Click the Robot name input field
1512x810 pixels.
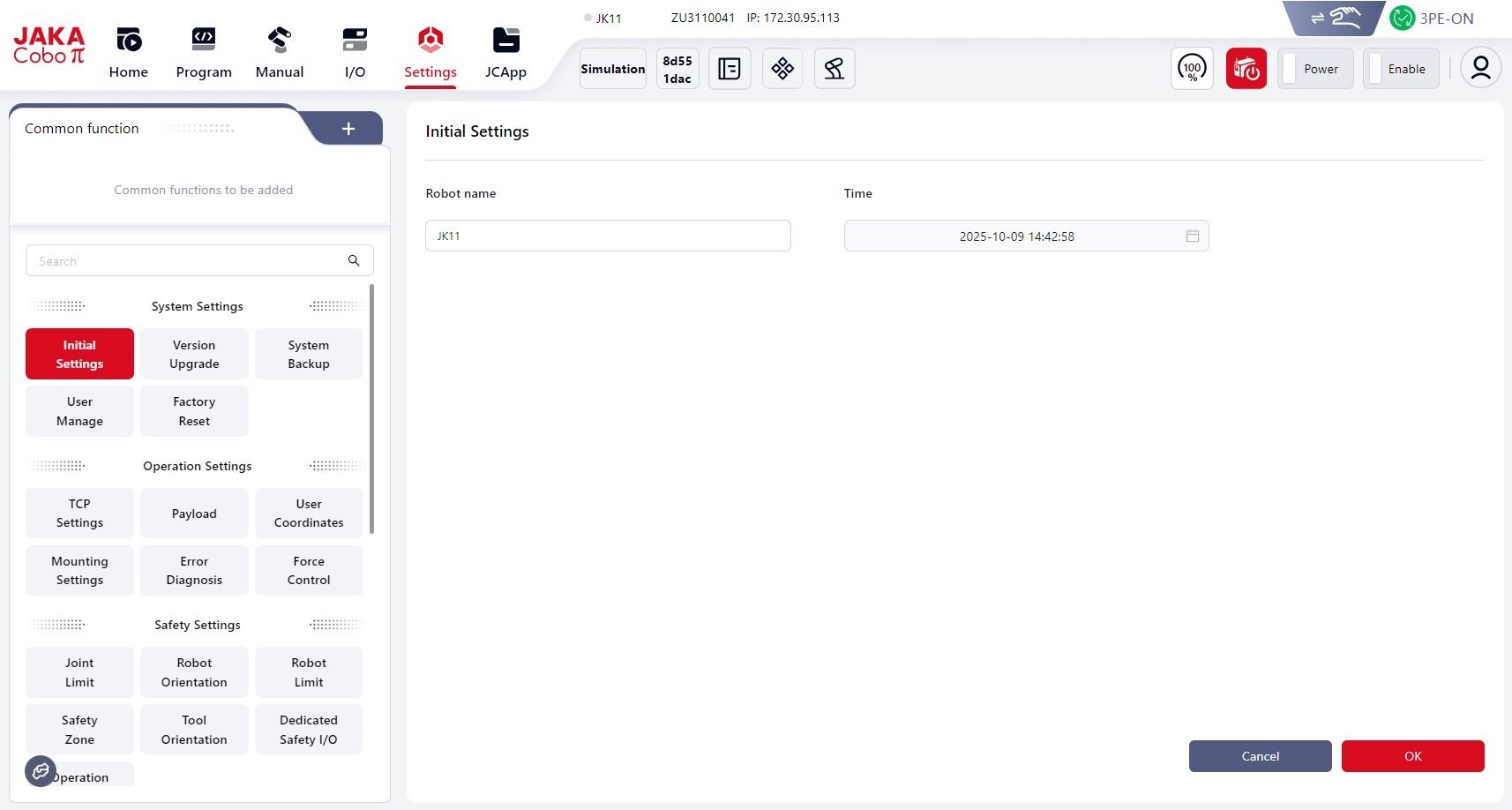click(x=608, y=236)
